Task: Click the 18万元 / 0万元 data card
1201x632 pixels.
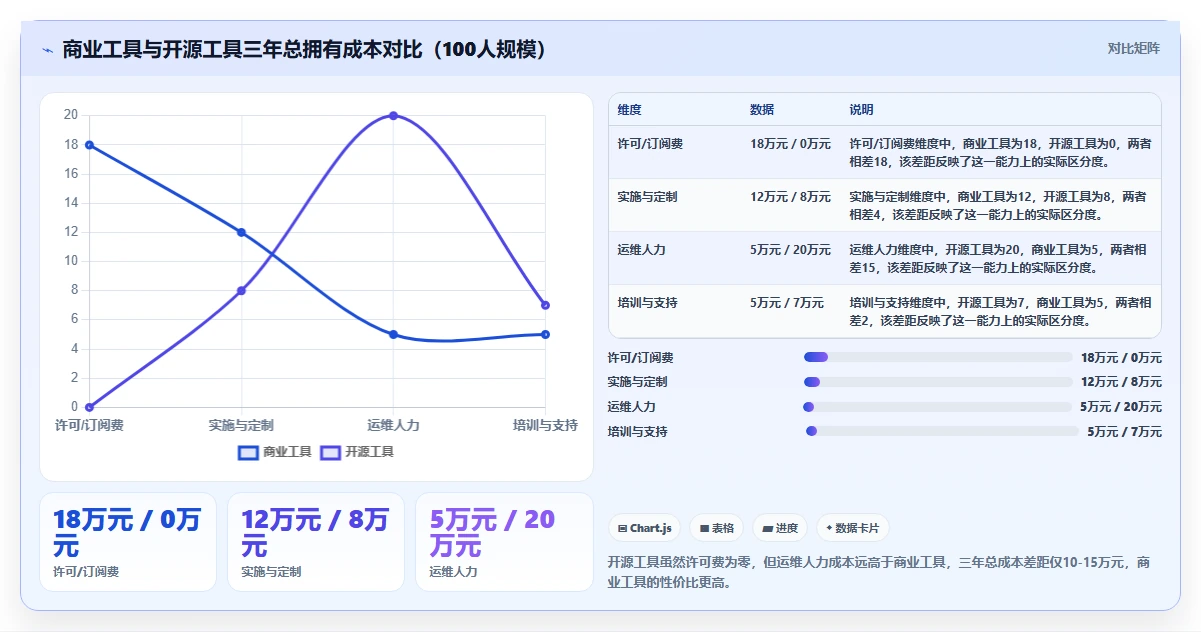Action: coord(128,542)
